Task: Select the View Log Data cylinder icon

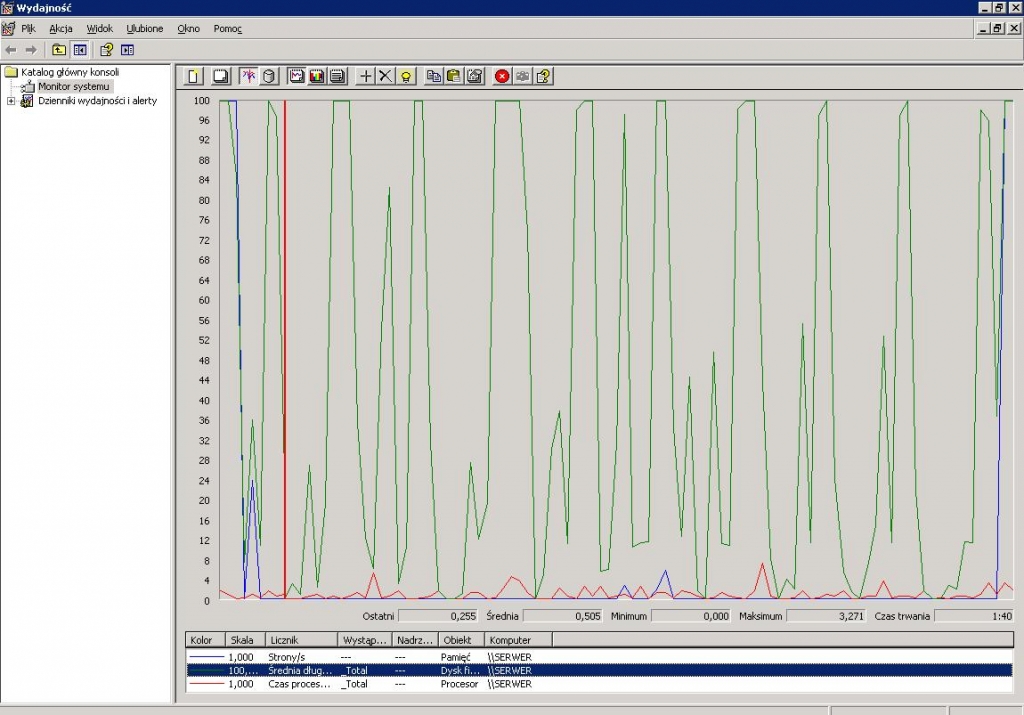Action: point(269,76)
